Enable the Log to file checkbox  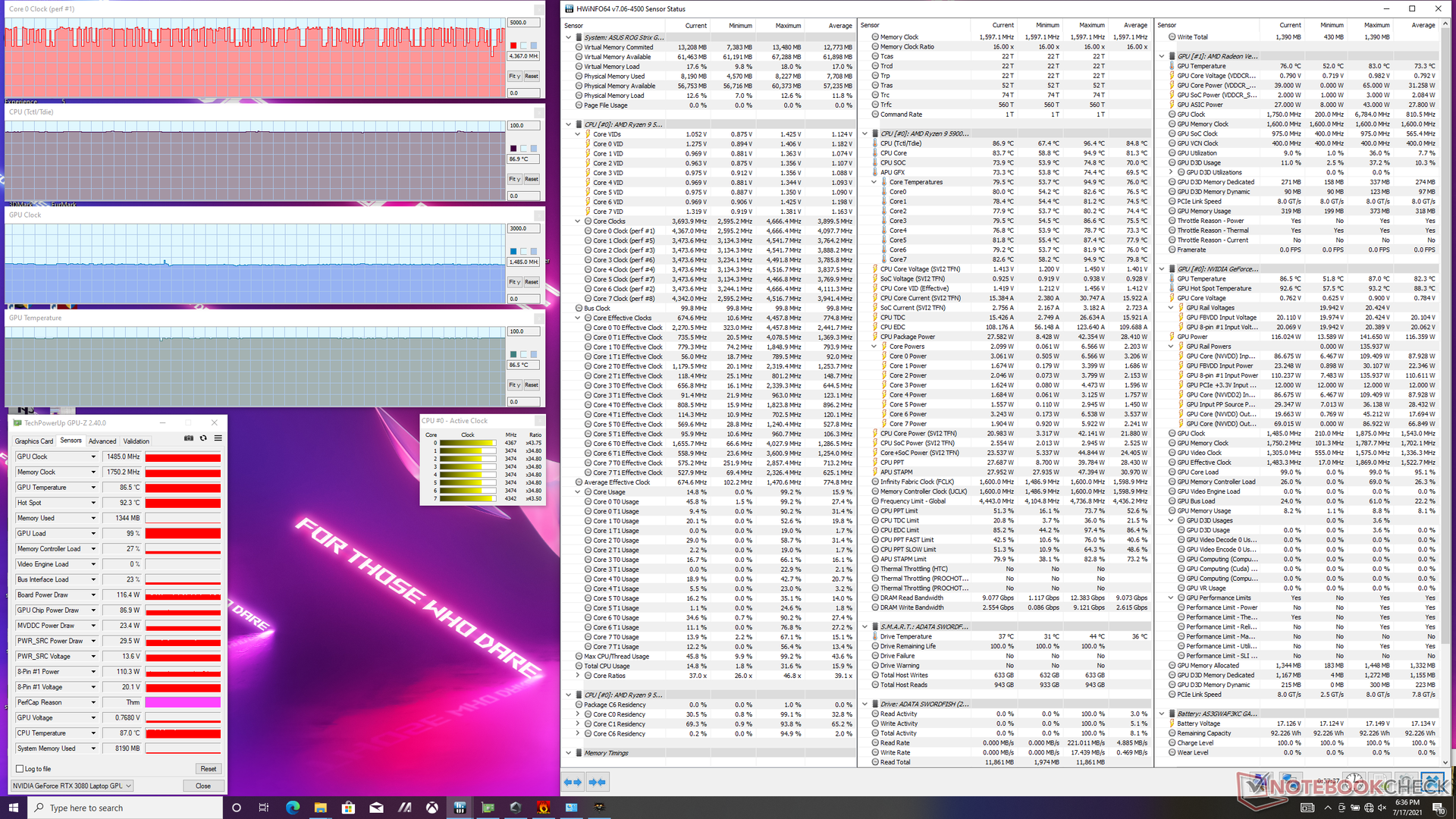20,769
